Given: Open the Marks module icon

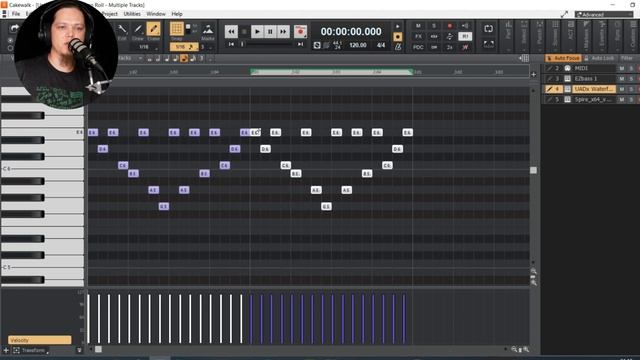Looking at the screenshot, I should pos(208,29).
